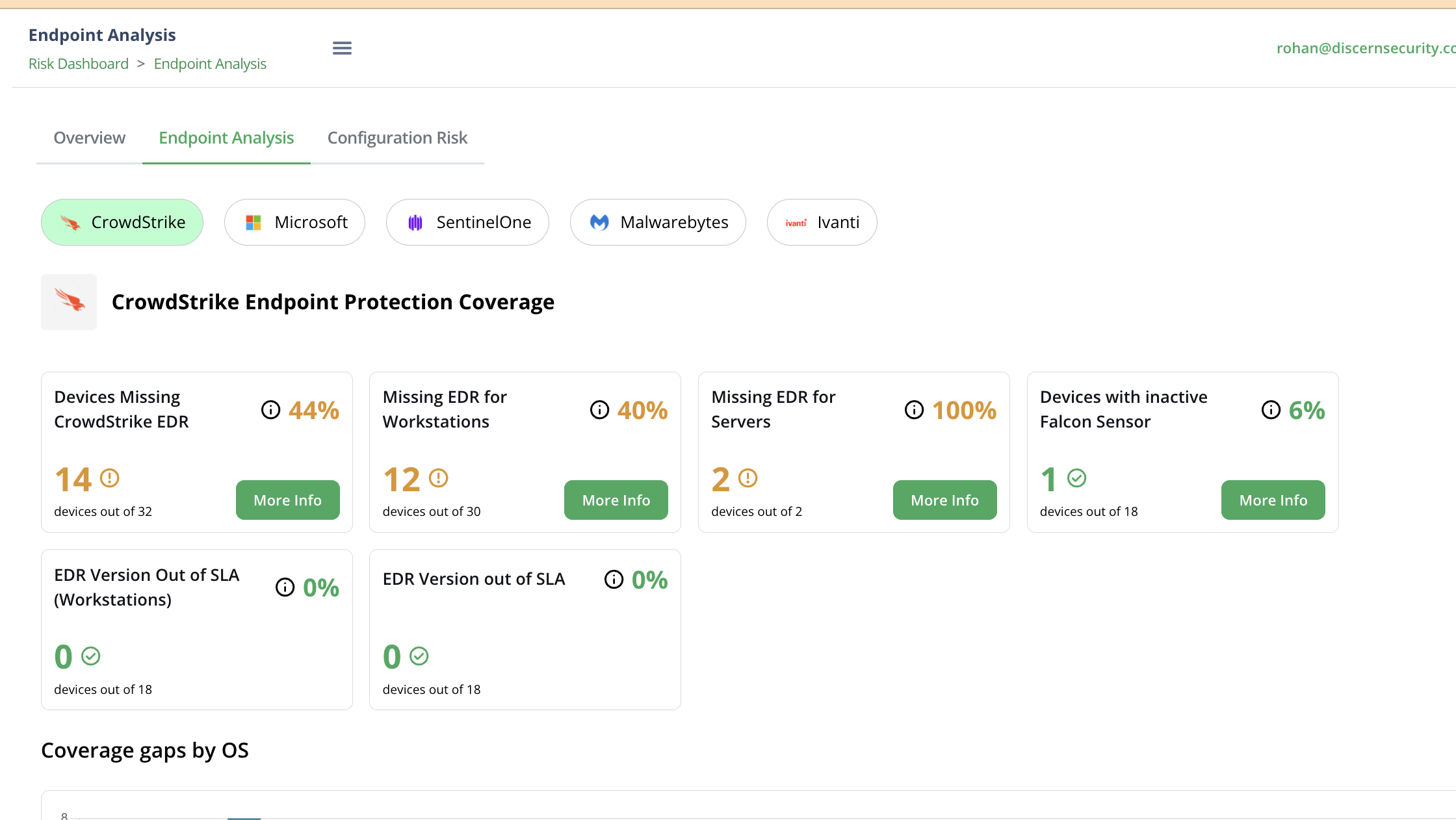Select the Ivanti vendor pill

point(822,222)
